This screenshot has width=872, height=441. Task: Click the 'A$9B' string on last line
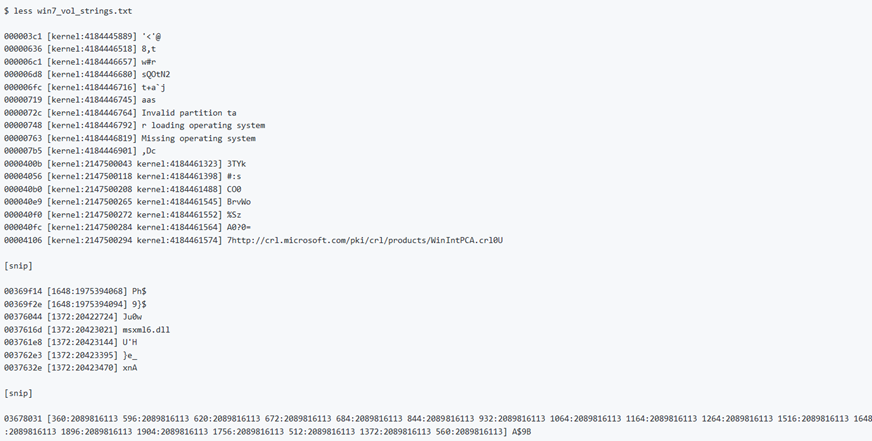coord(522,431)
